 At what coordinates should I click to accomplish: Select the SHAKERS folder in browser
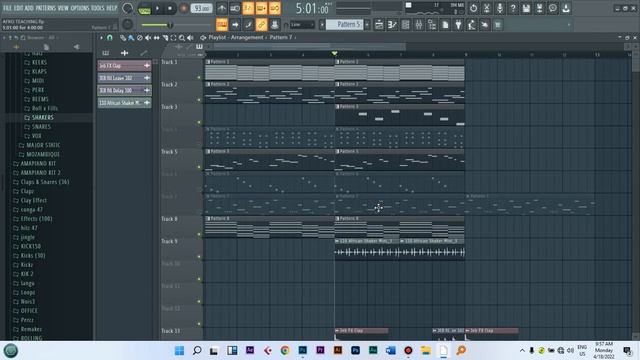pos(42,118)
